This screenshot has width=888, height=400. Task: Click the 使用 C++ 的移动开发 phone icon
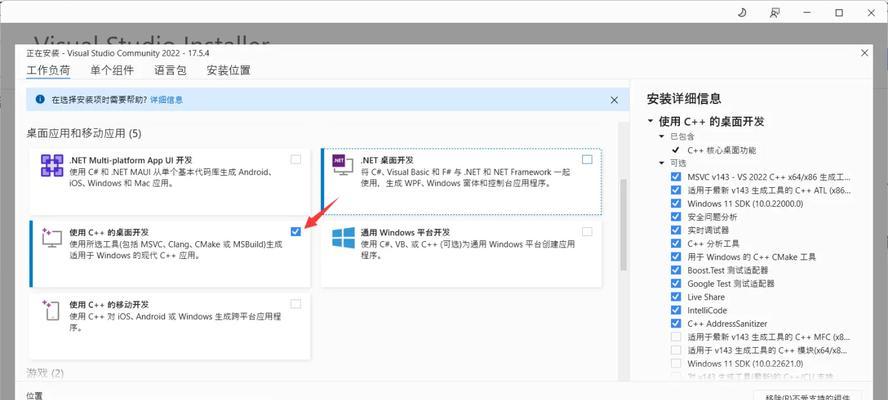[51, 310]
